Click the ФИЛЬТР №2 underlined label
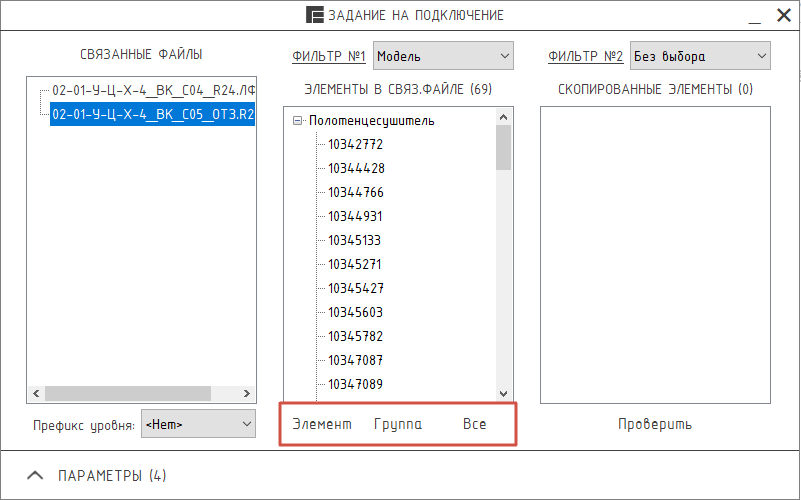 (585, 56)
